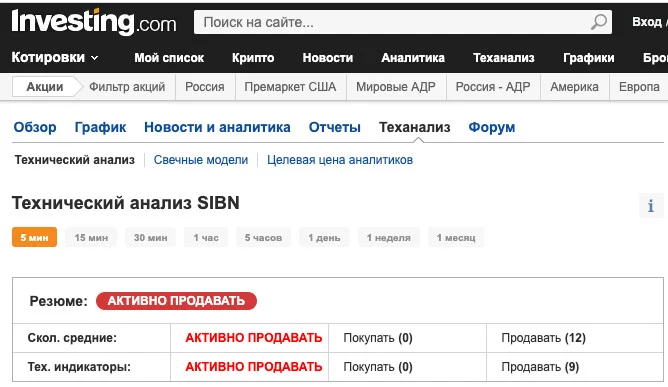Switch to the Обзор tab
This screenshot has height=387, width=668.
click(35, 127)
